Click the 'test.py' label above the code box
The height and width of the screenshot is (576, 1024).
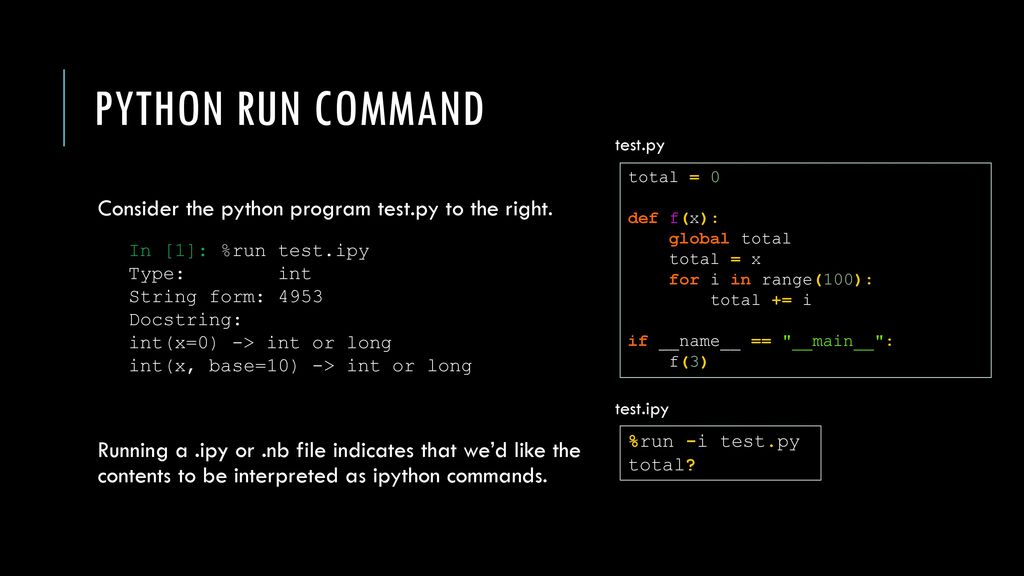(x=639, y=145)
